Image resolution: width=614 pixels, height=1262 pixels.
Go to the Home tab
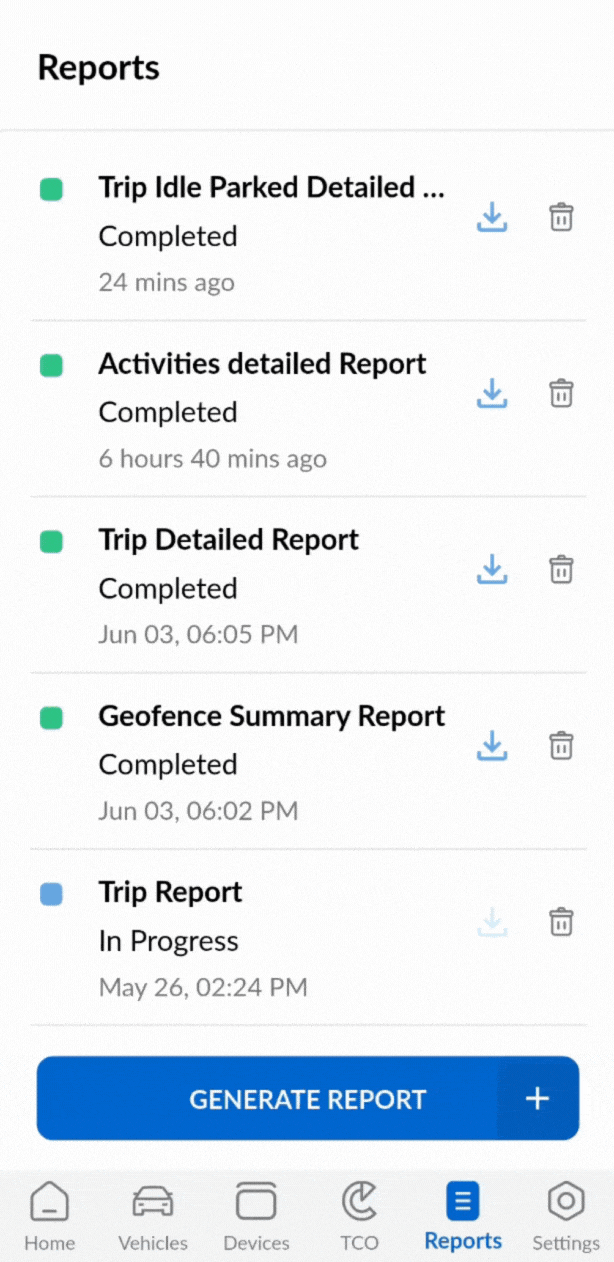pos(50,1215)
